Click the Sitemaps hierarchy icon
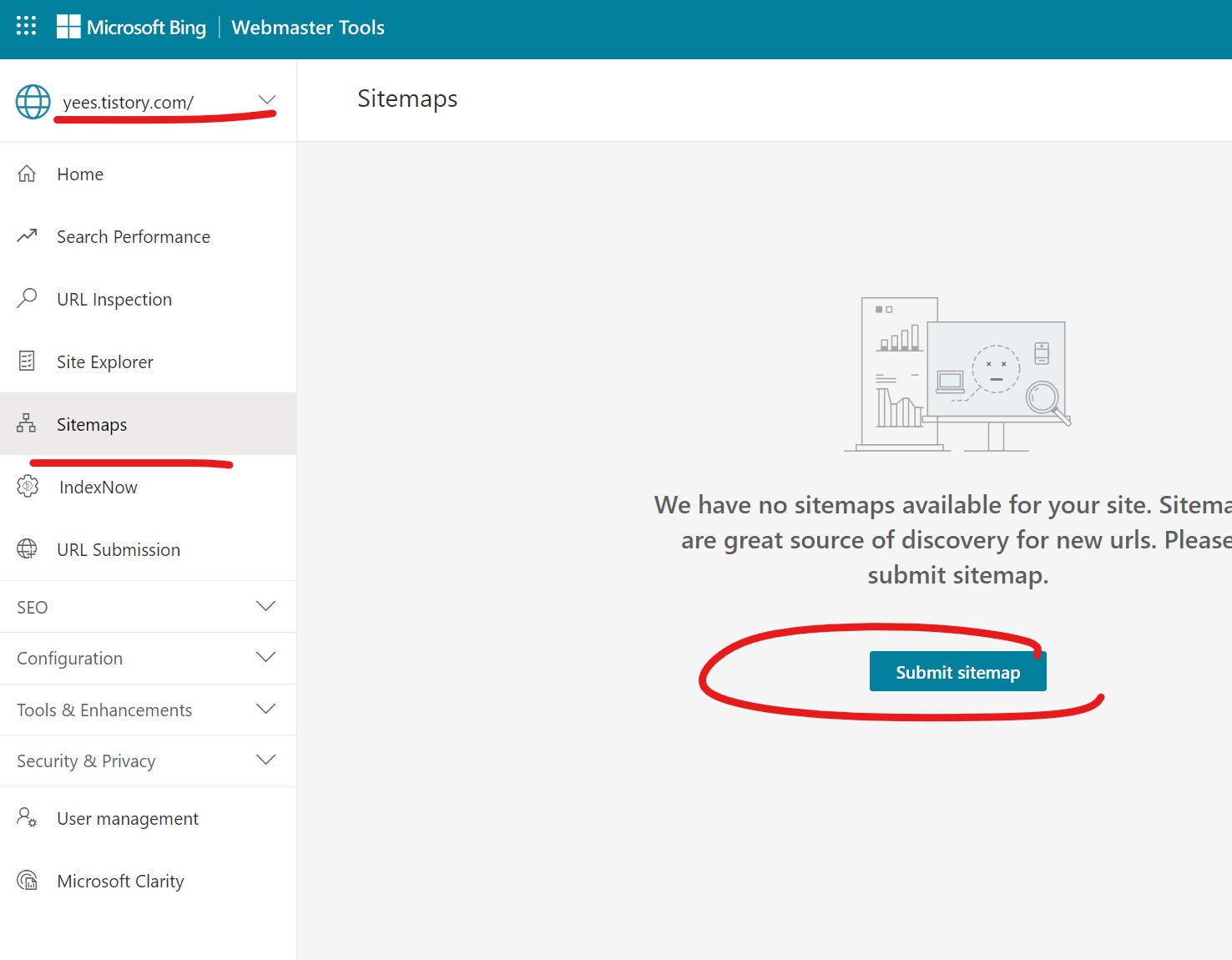The width and height of the screenshot is (1232, 960). 27,423
